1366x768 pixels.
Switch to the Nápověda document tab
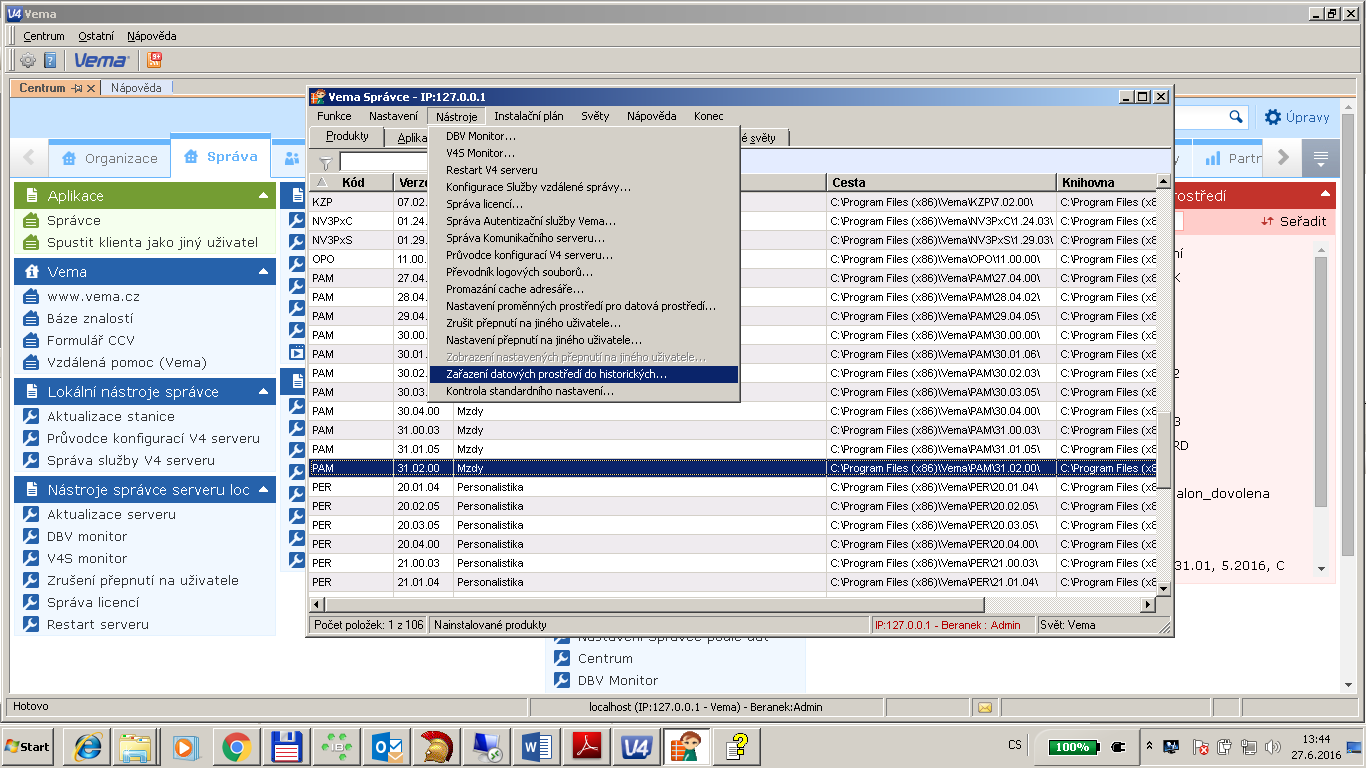(136, 88)
